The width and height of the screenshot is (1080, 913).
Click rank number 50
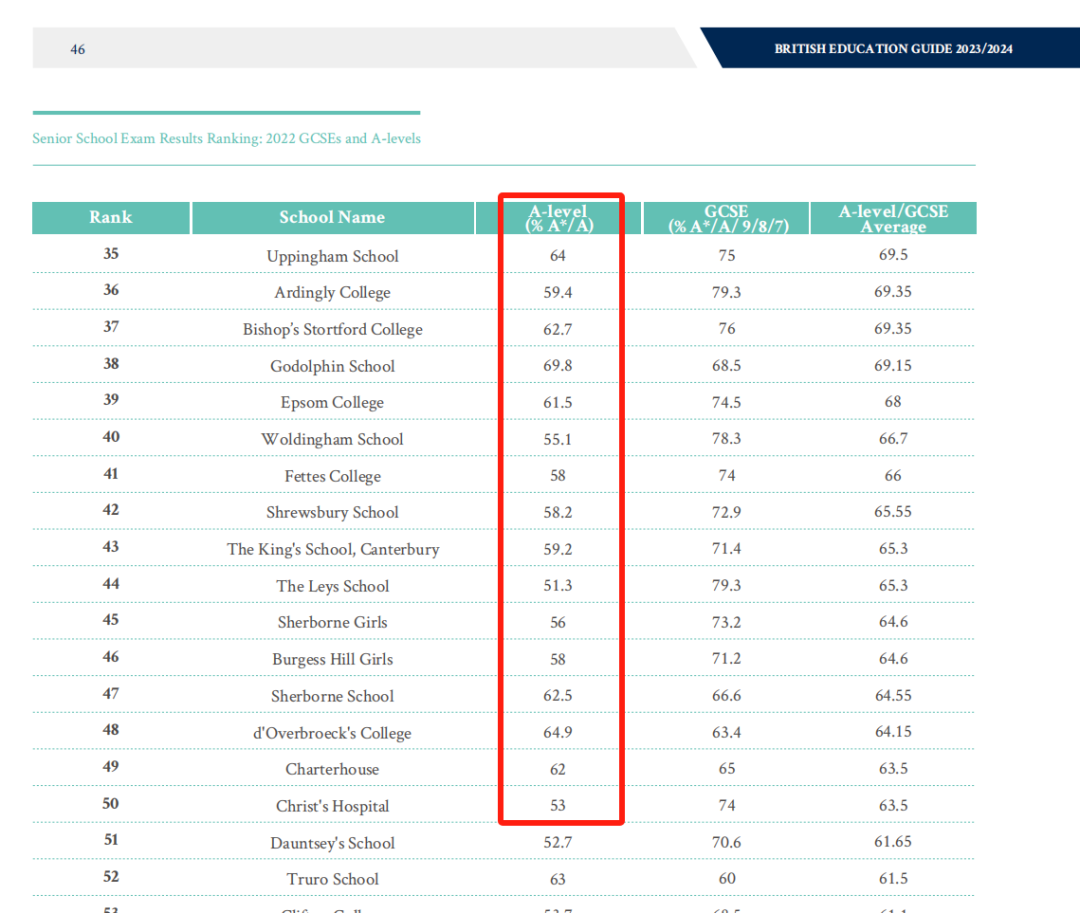tap(111, 804)
